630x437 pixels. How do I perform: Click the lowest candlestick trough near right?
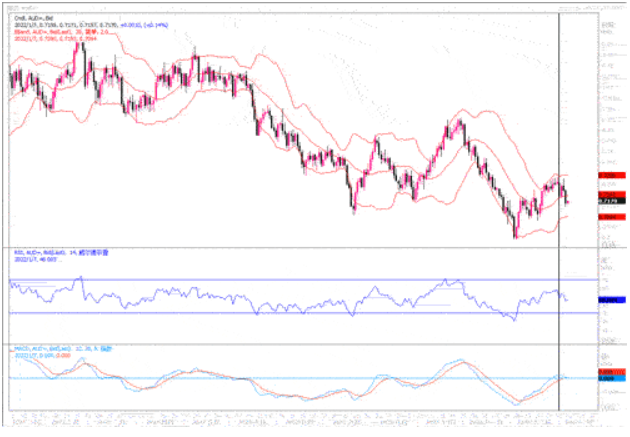[x=515, y=236]
